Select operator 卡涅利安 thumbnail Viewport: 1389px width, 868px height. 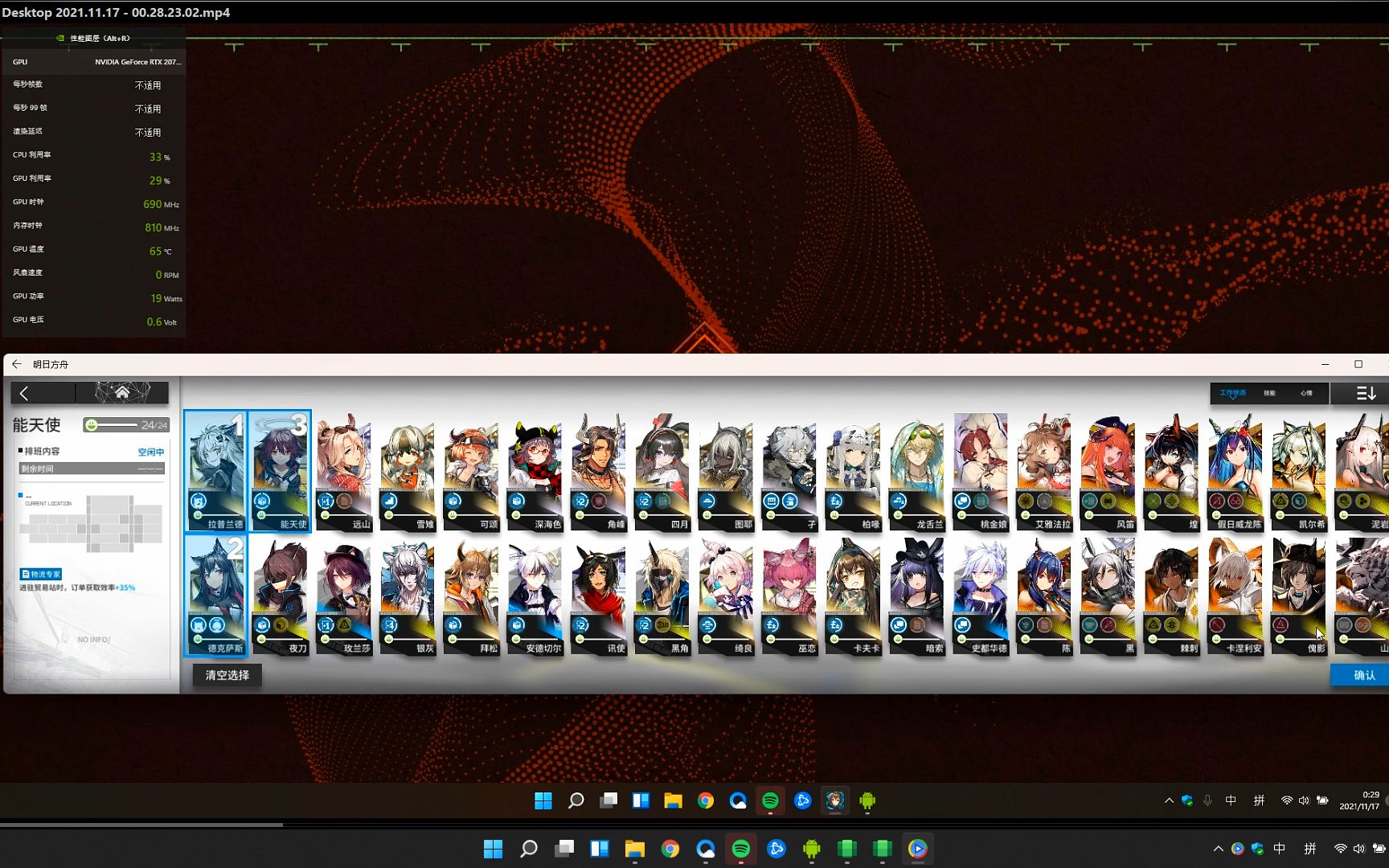1235,596
